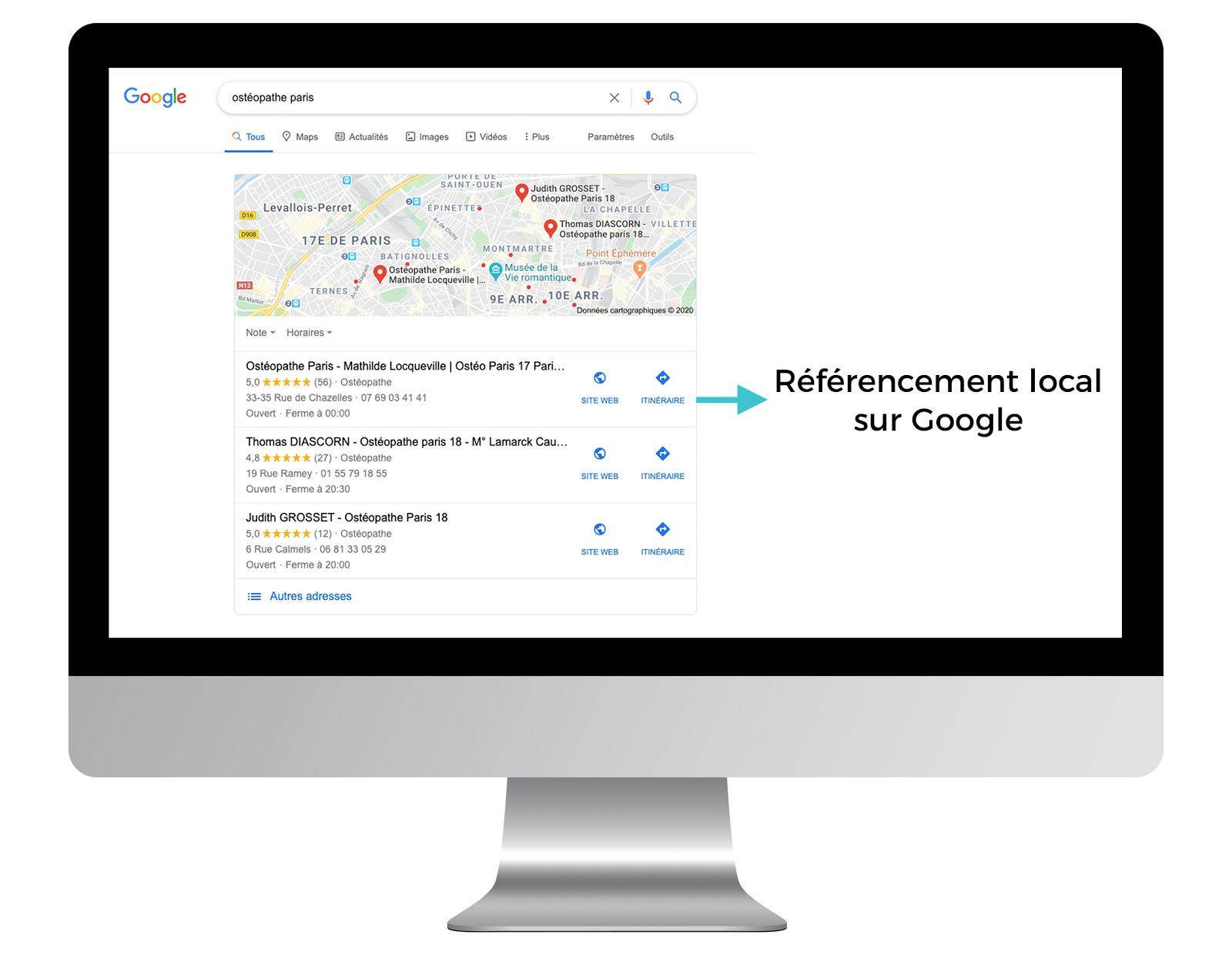Get Itinéraire to Thomas DIASCORN
This screenshot has width=1232, height=958.
tap(662, 463)
